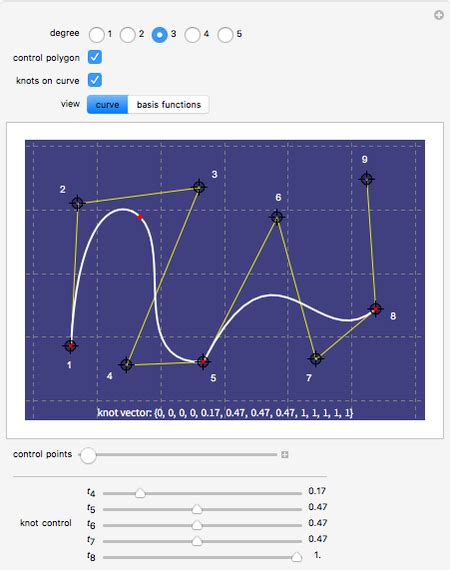
Task: Click the t8 knot slider handle
Action: [297, 557]
